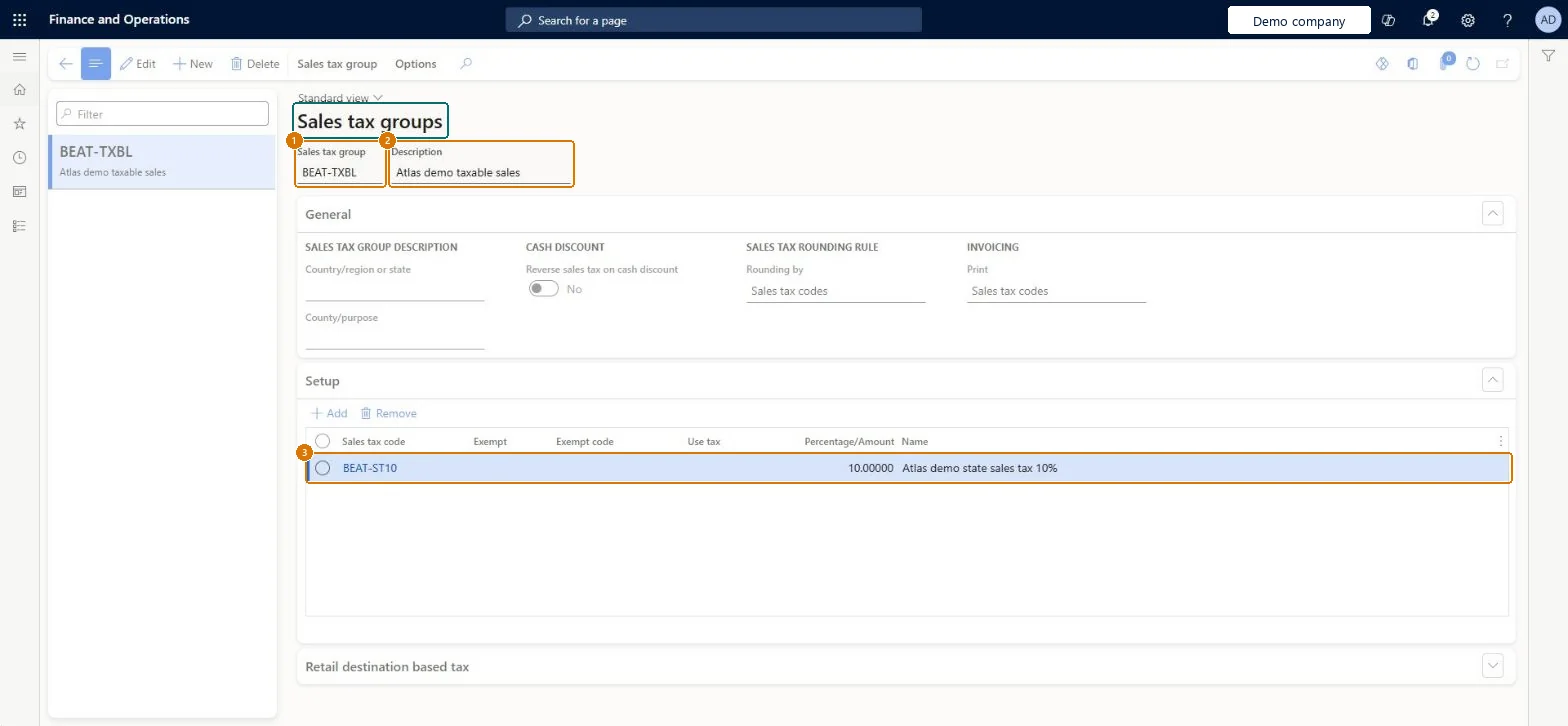Expand Retail destination based tax section
The width and height of the screenshot is (1568, 726).
point(1493,666)
